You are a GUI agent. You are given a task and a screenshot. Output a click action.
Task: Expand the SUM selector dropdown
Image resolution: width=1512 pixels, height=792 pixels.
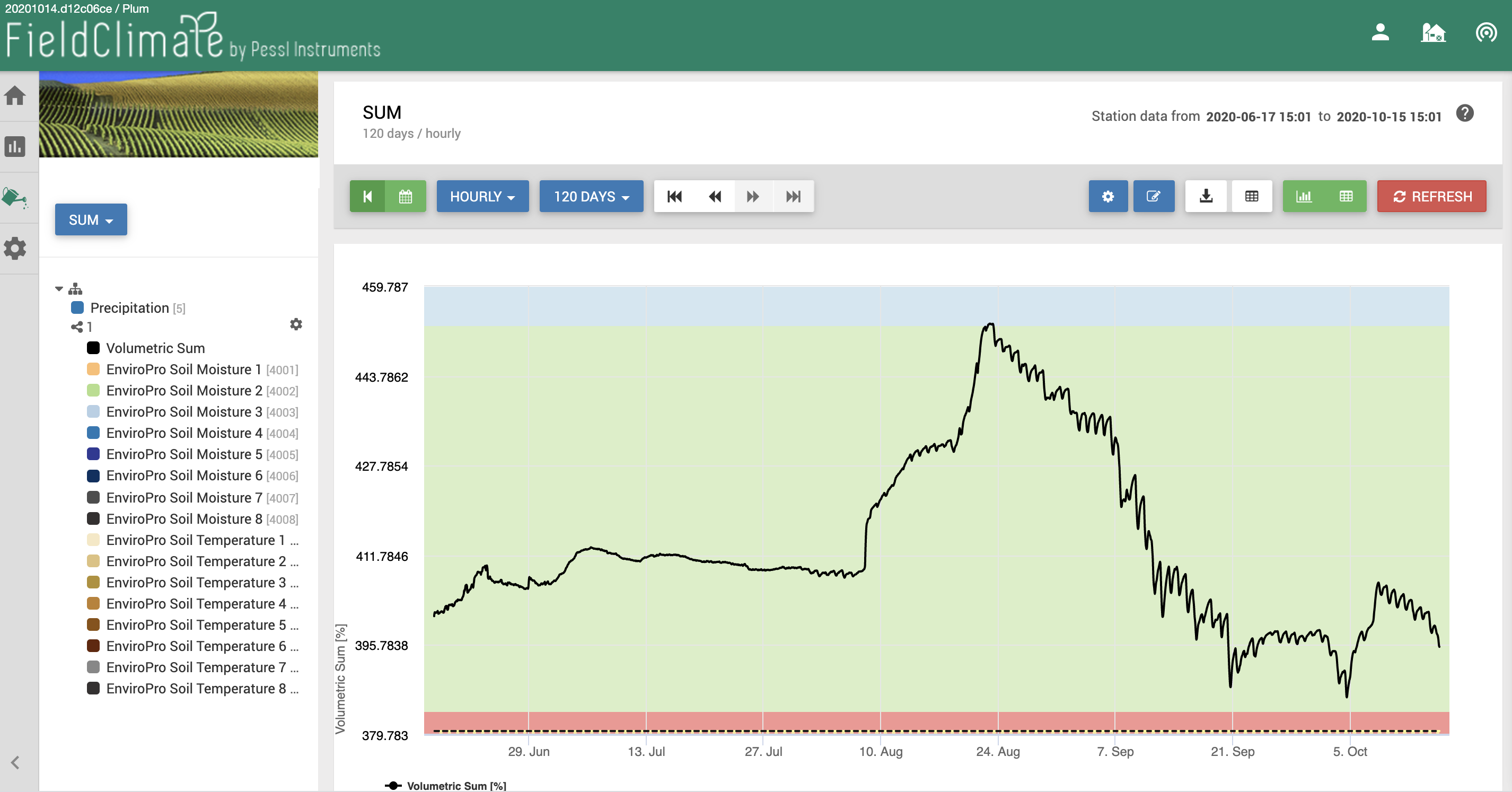pyautogui.click(x=91, y=219)
